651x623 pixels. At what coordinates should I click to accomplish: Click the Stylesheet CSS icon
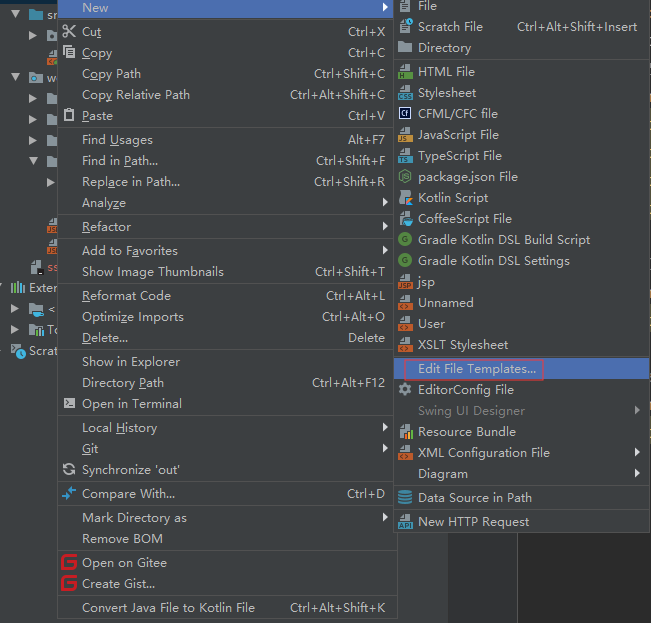[405, 92]
